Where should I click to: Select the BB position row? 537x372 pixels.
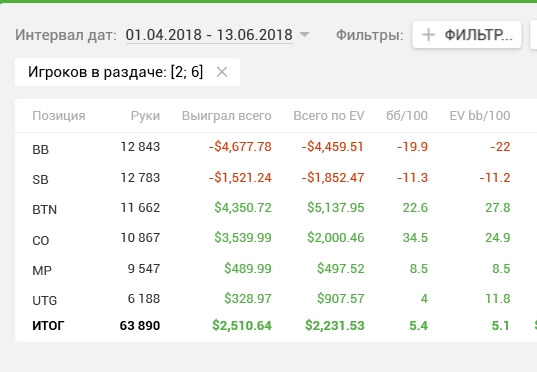point(276,148)
